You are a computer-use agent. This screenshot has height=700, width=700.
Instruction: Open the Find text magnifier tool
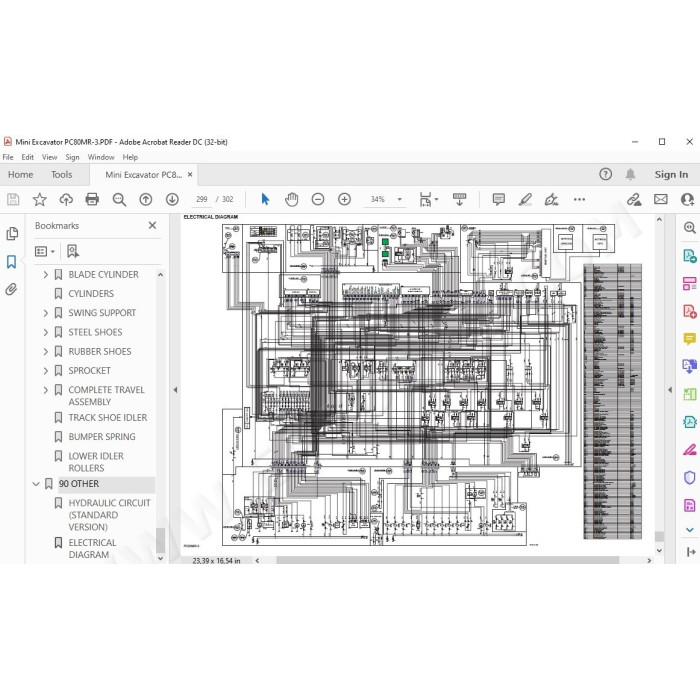pos(119,199)
